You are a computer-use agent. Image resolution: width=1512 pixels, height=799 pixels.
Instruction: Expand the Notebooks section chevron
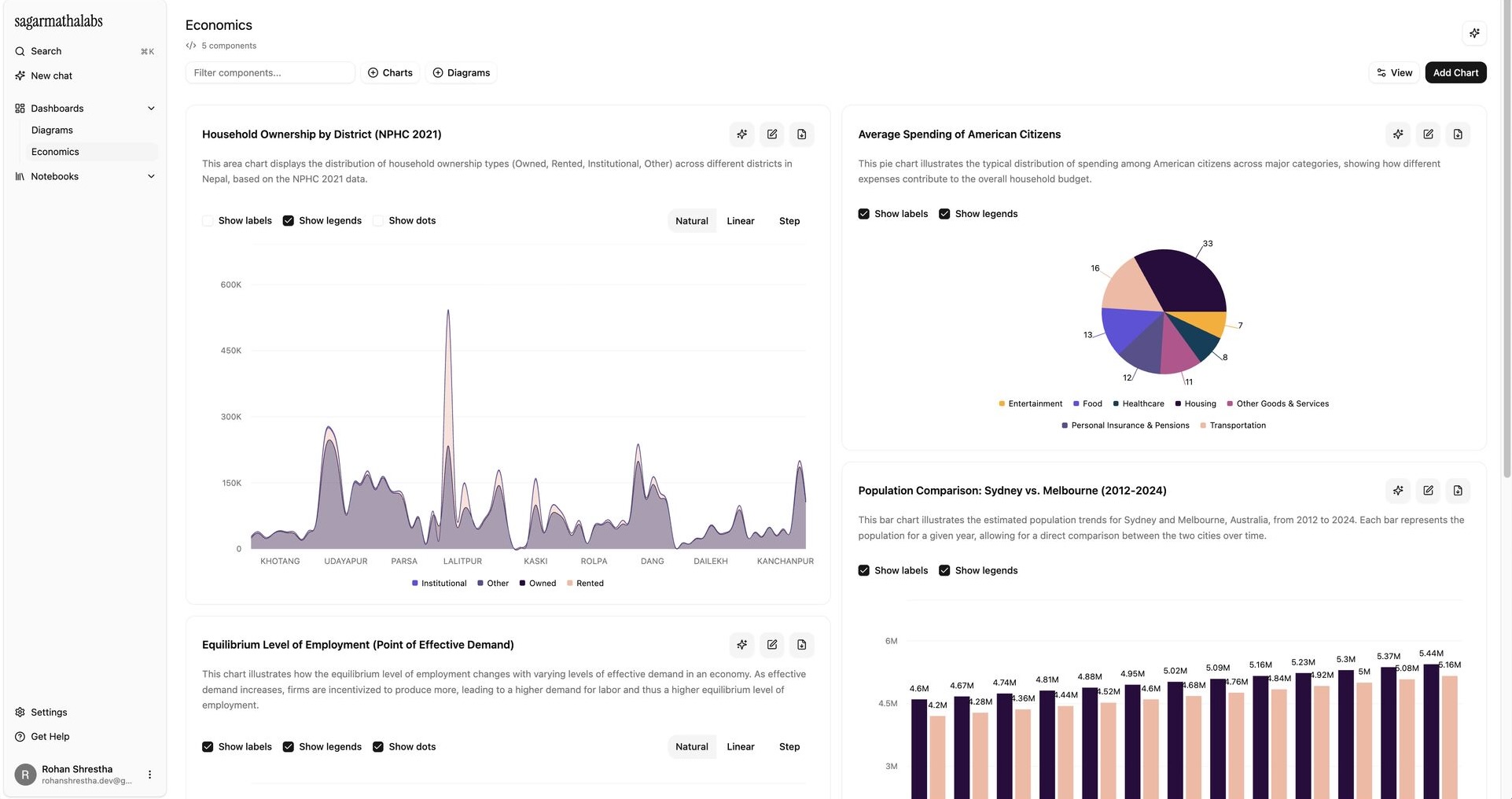151,177
